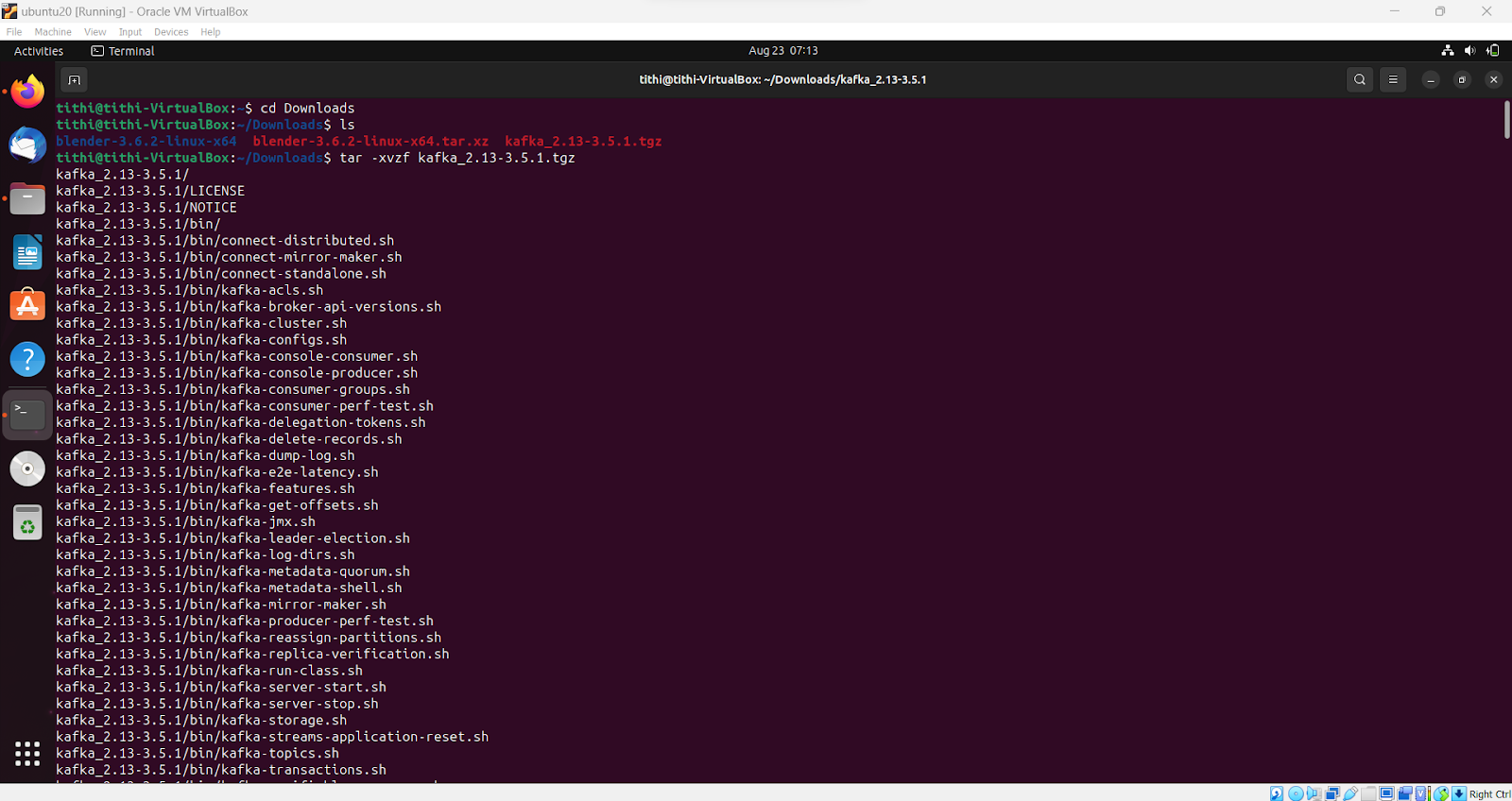Open the system status menu volume icon
Screen dimensions: 1512x801
point(1469,51)
